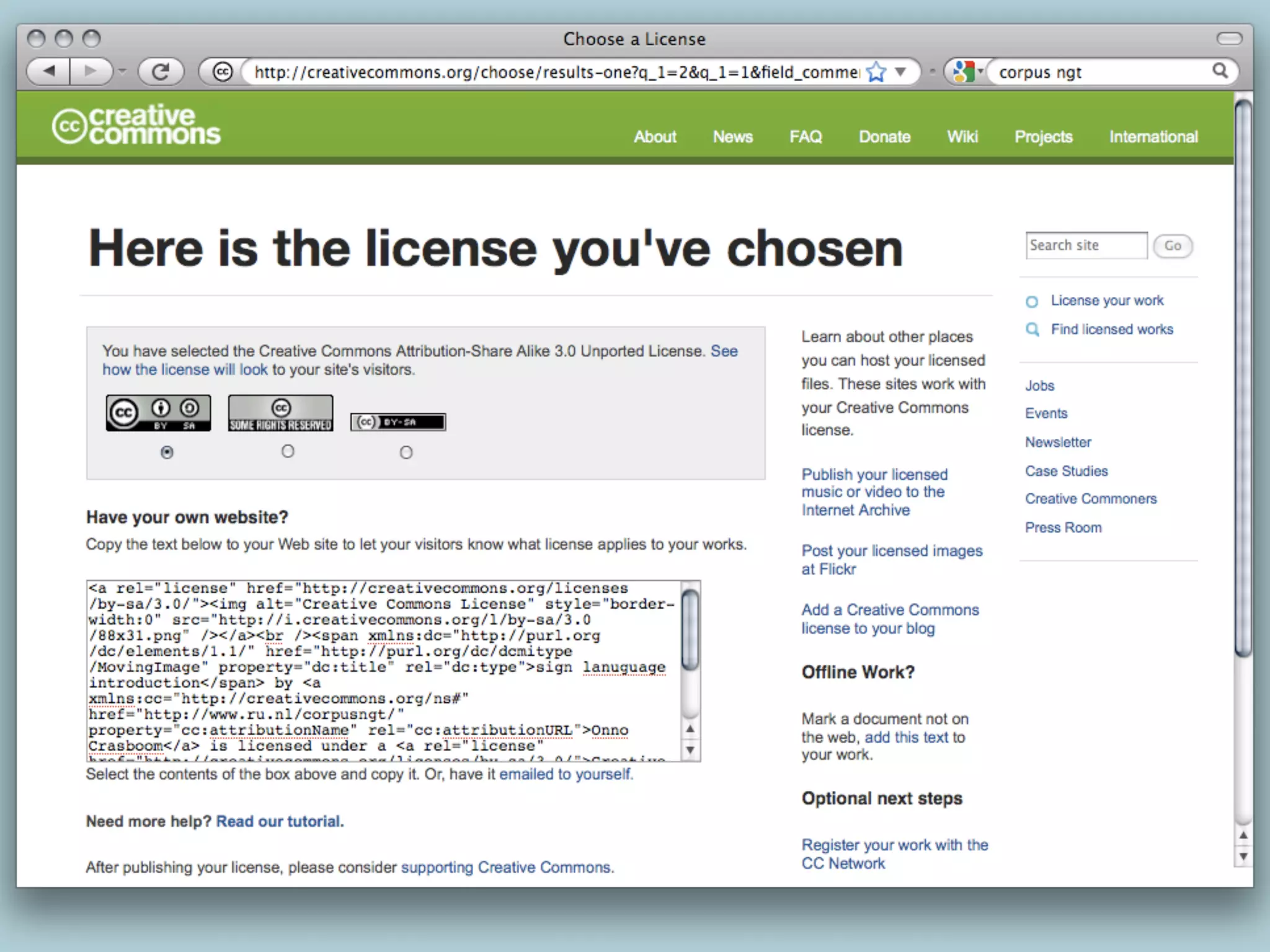Click the browser forward arrow button
The width and height of the screenshot is (1270, 952).
click(x=91, y=72)
